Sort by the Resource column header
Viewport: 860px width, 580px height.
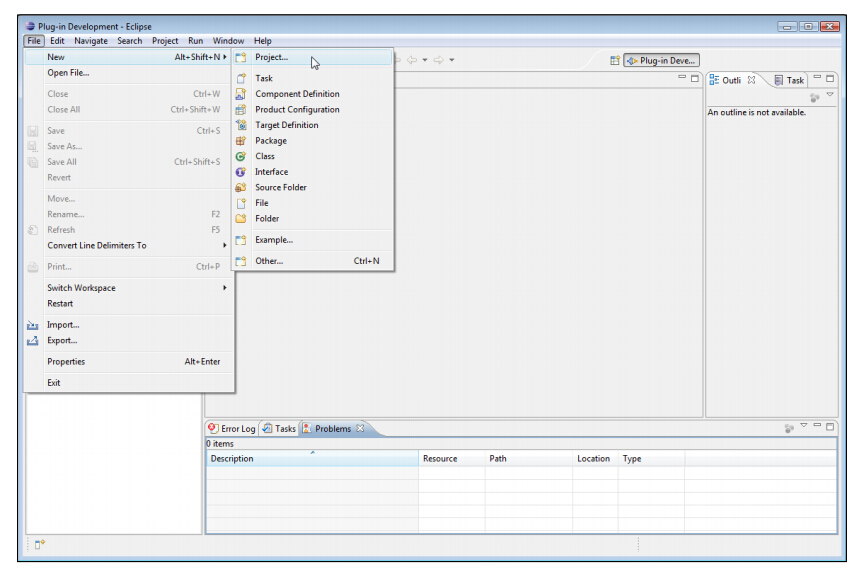[x=452, y=459]
